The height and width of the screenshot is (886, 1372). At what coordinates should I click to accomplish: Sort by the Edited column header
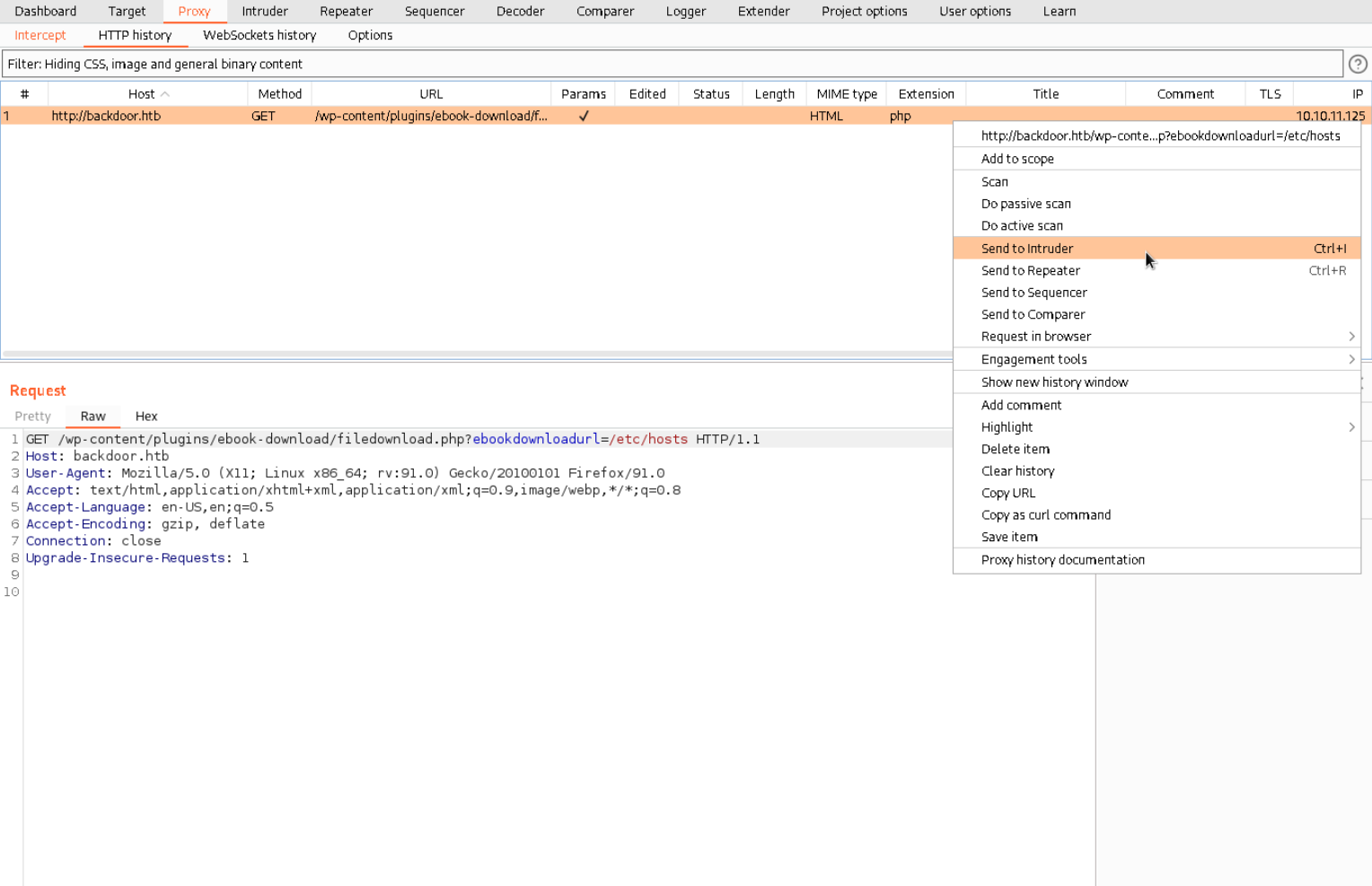pyautogui.click(x=647, y=94)
